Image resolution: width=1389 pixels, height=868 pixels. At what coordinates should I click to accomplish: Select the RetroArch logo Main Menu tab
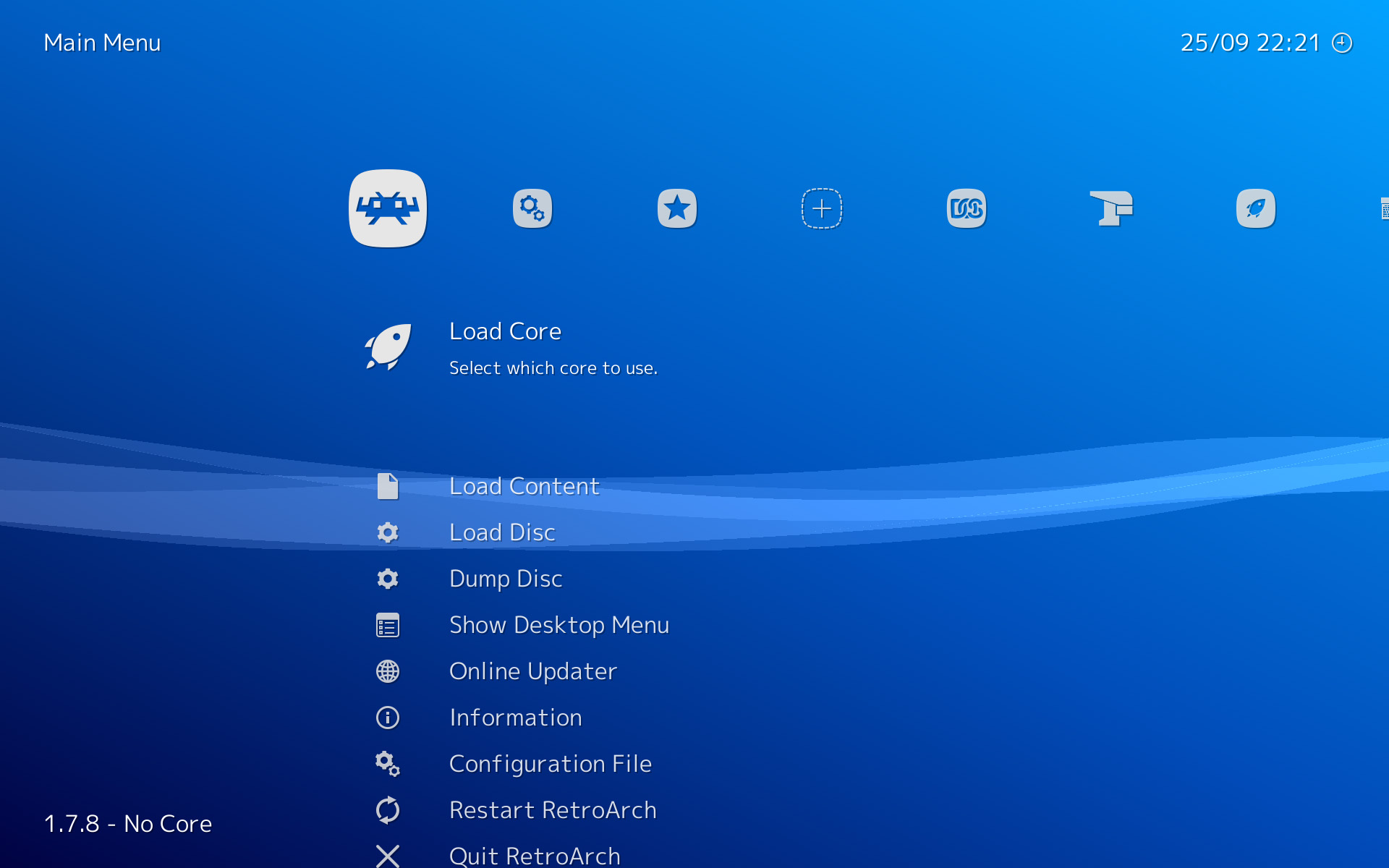pyautogui.click(x=388, y=208)
